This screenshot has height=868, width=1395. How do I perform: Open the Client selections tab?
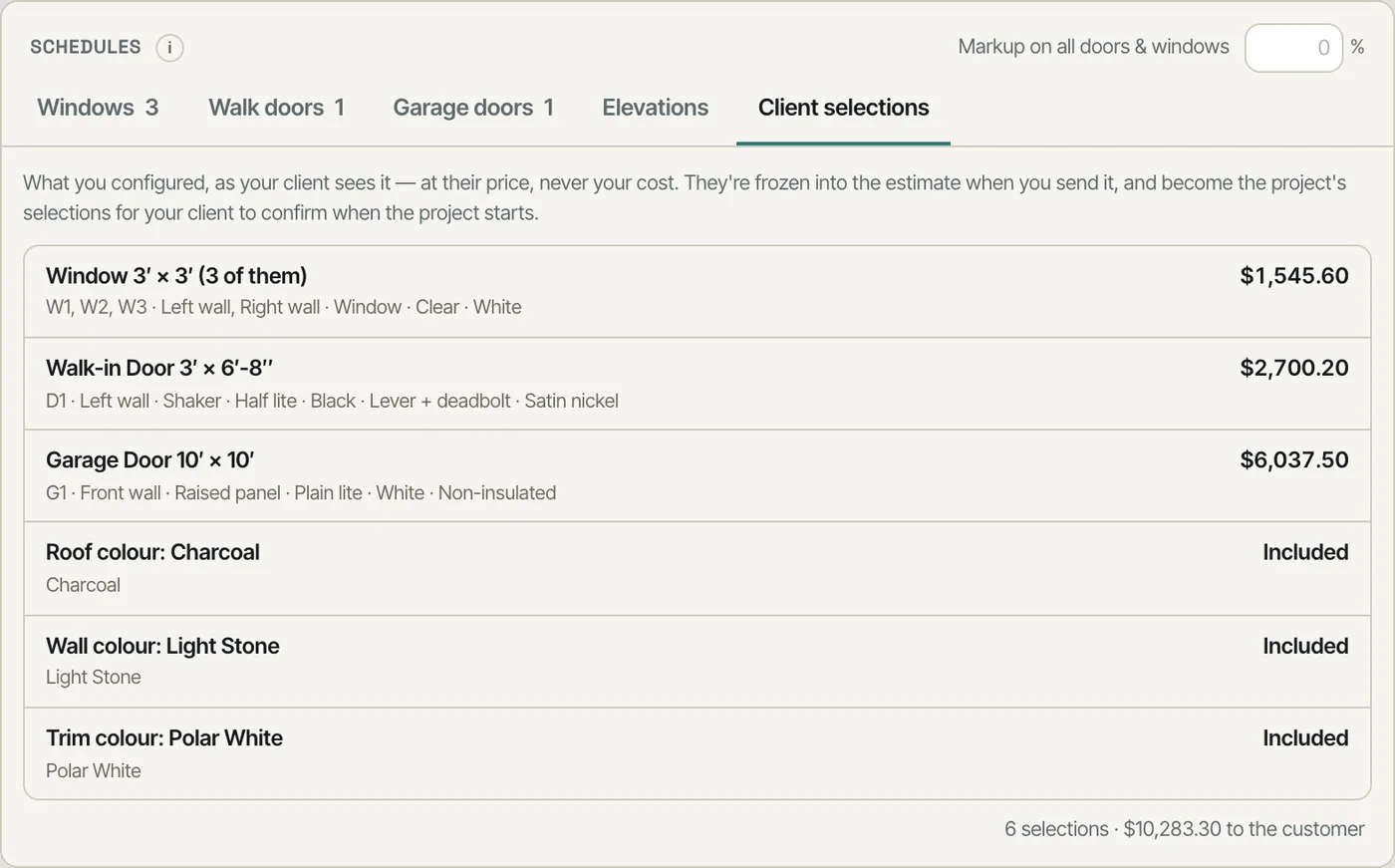843,108
